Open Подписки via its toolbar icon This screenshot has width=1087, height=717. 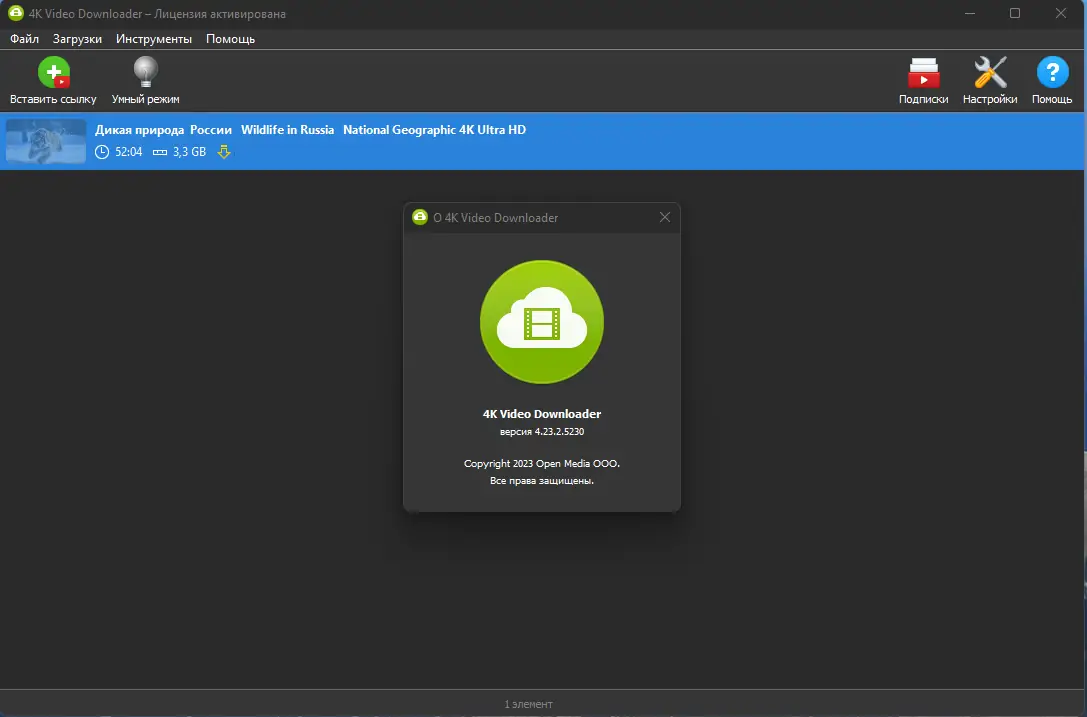922,72
